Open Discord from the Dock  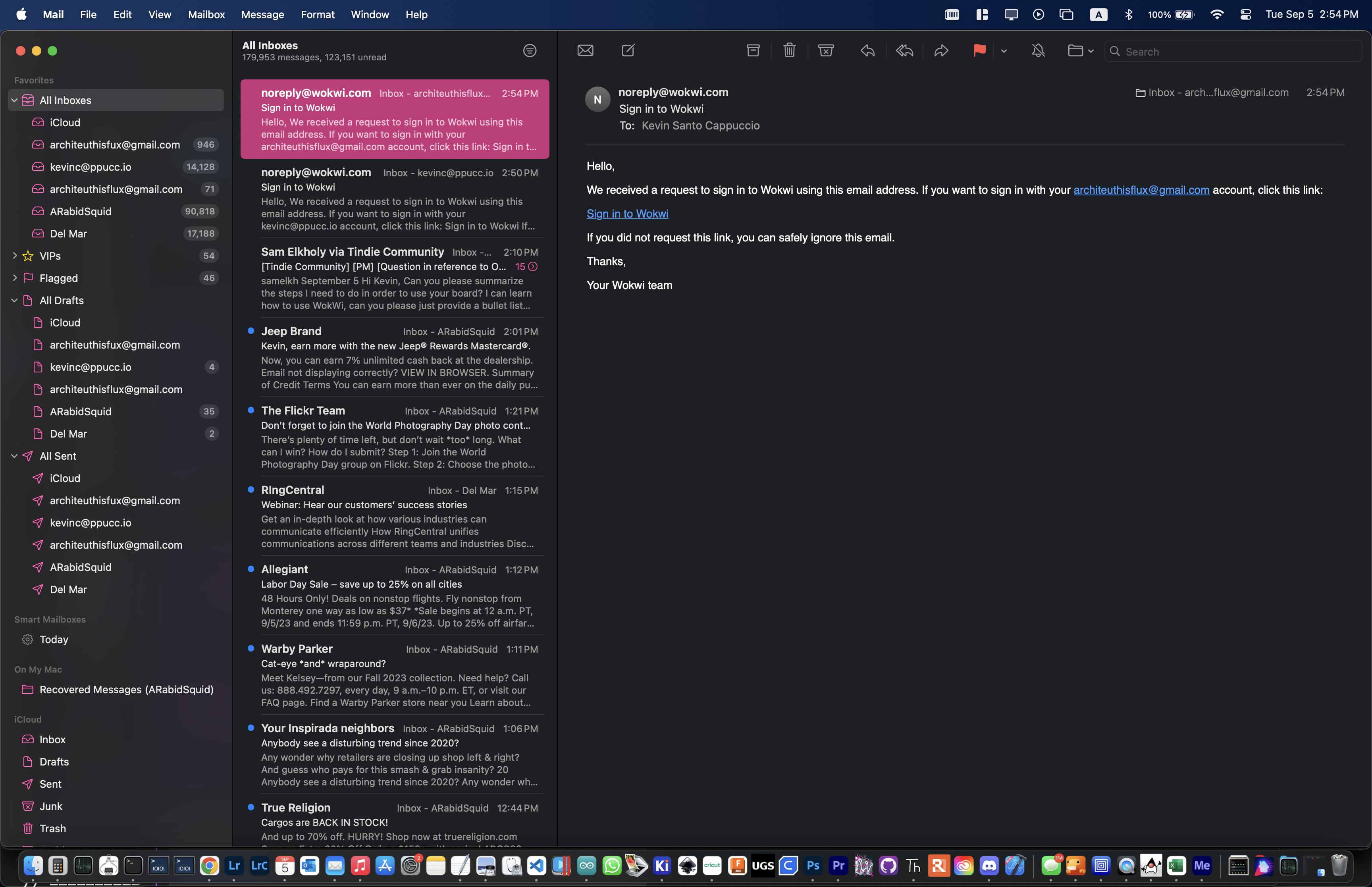coord(989,866)
